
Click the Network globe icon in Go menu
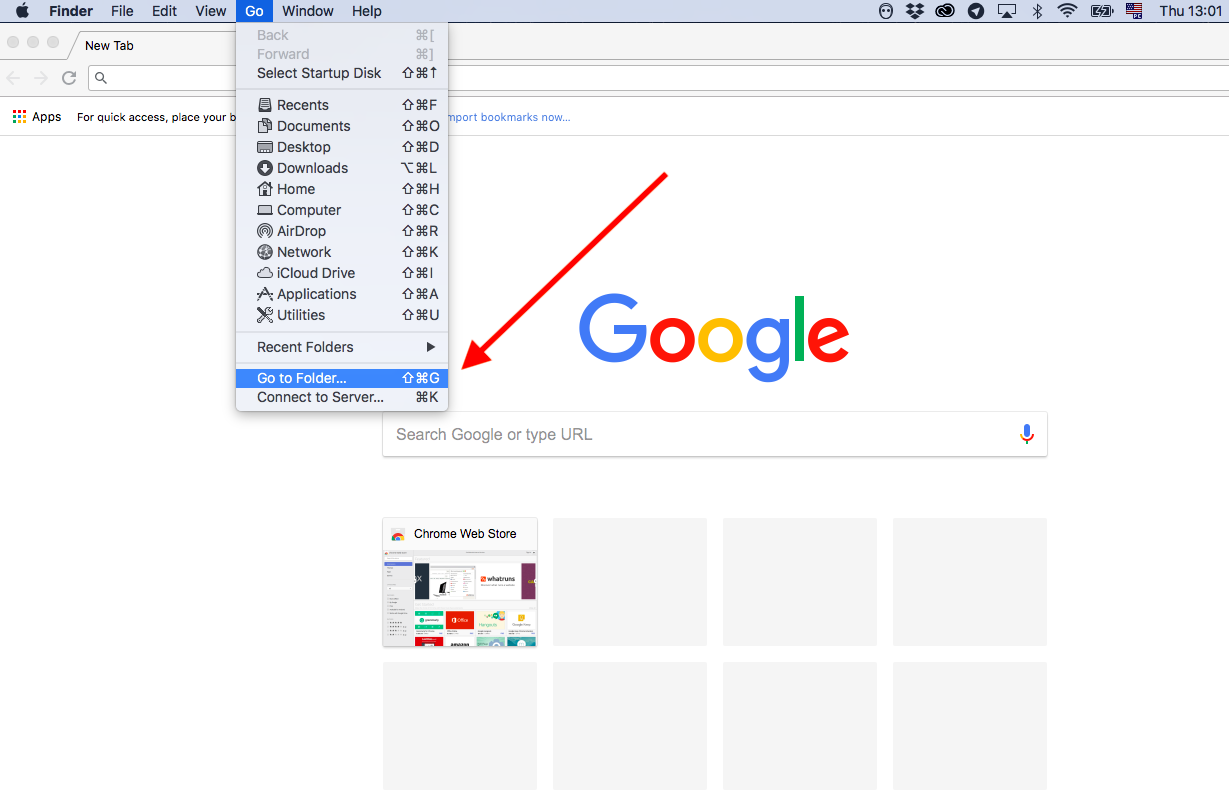[265, 252]
